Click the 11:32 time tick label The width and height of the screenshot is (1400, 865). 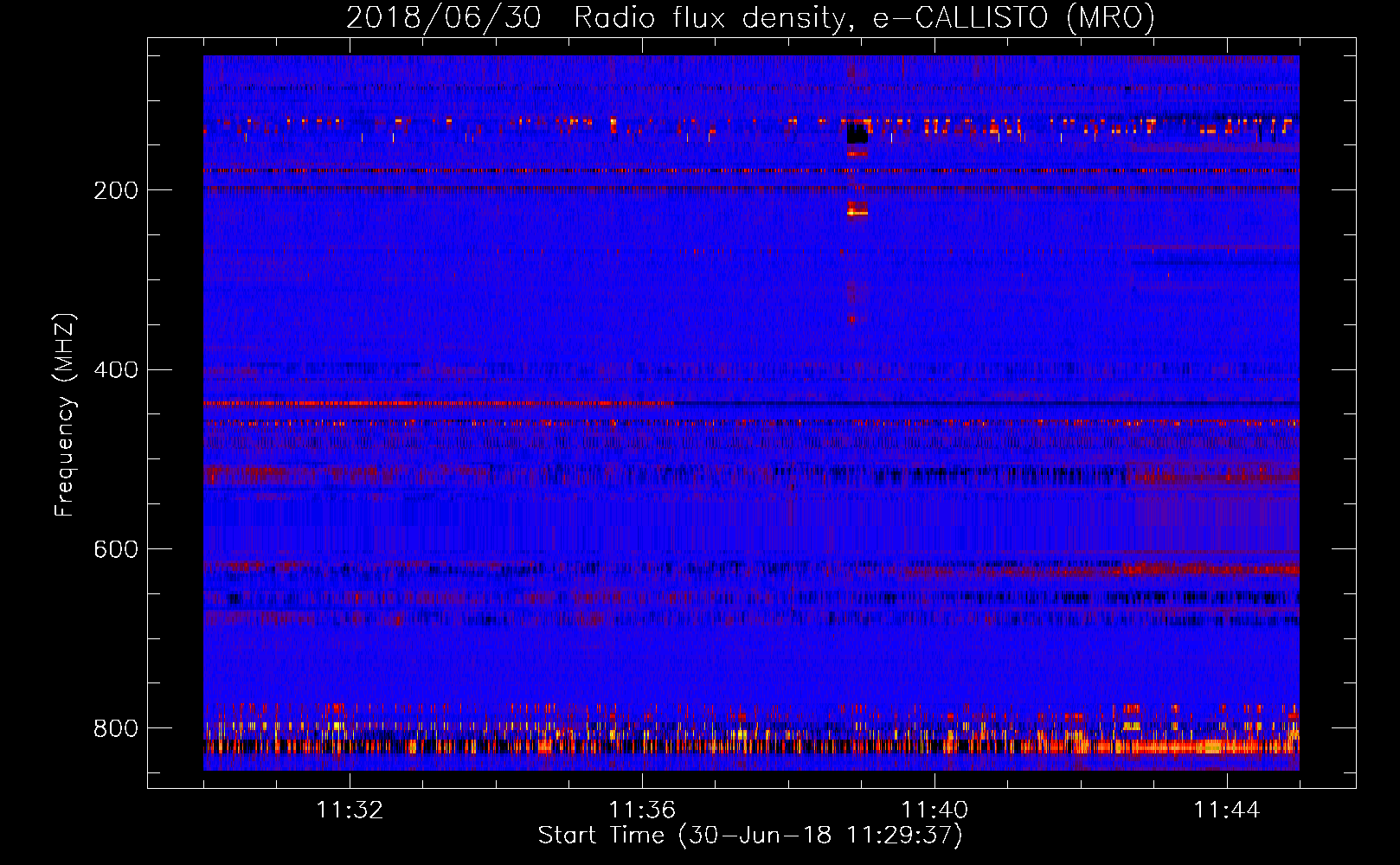click(x=350, y=811)
